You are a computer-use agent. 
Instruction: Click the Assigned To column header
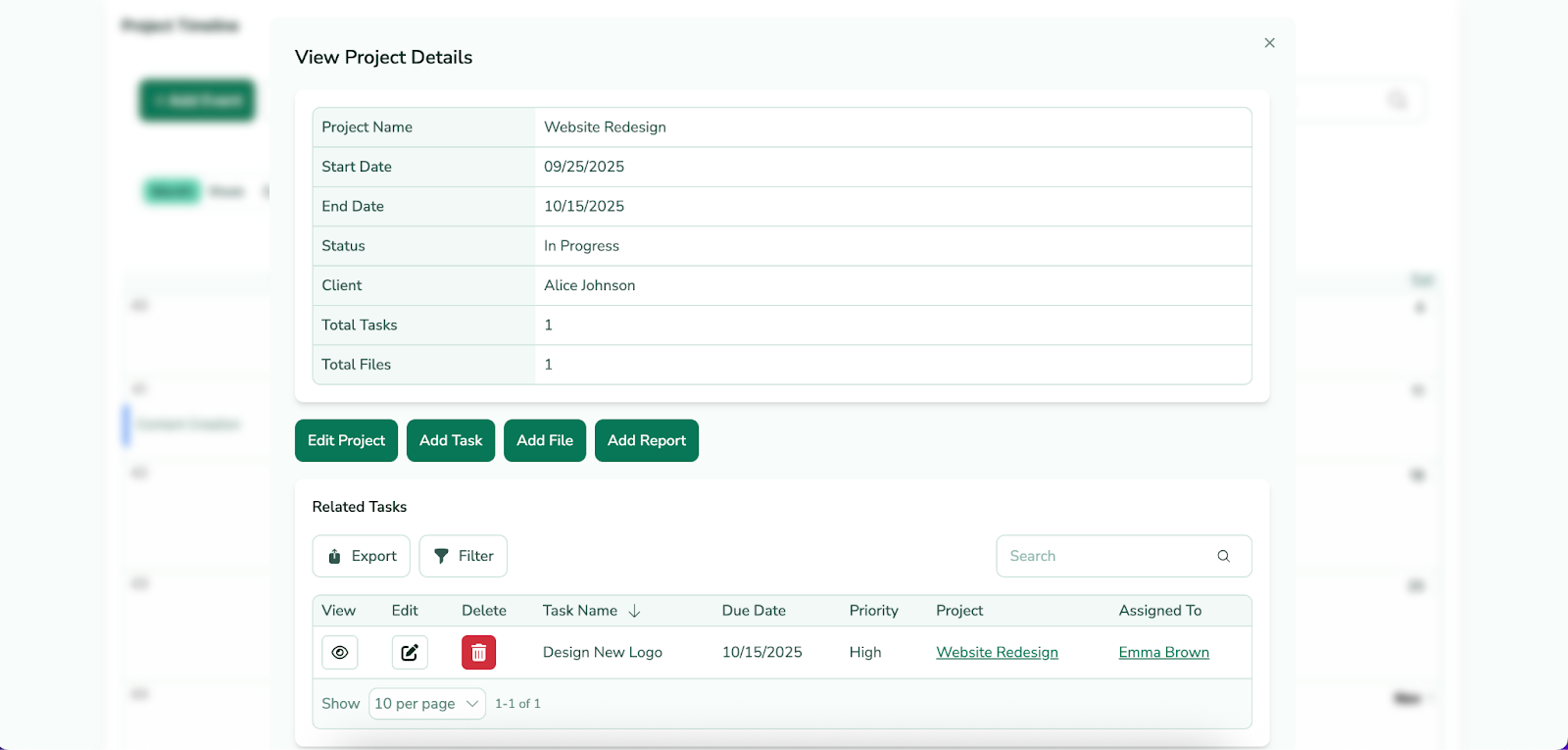click(1159, 611)
